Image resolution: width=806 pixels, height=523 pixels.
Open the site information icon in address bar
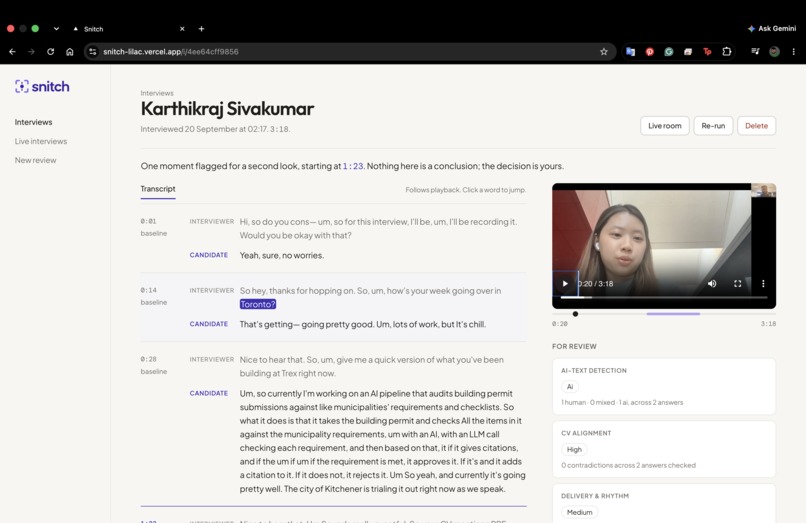[x=93, y=51]
